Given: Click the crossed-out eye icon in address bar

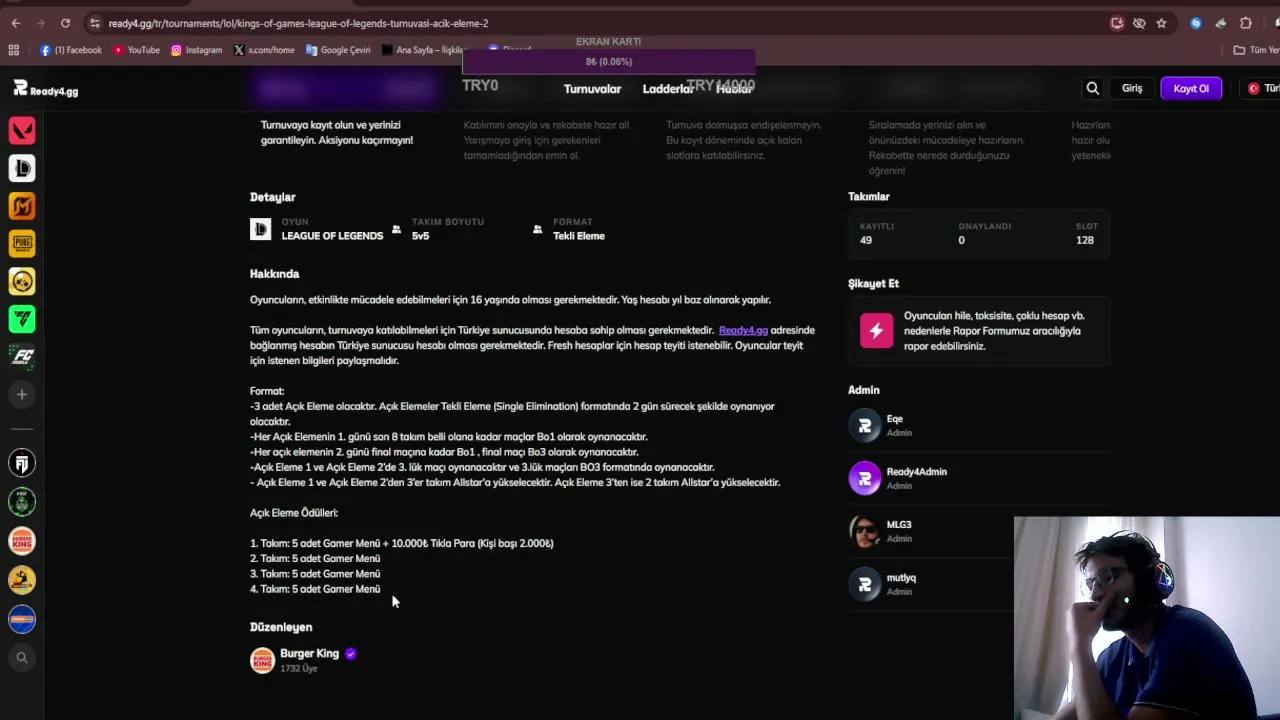Looking at the screenshot, I should click(1139, 23).
